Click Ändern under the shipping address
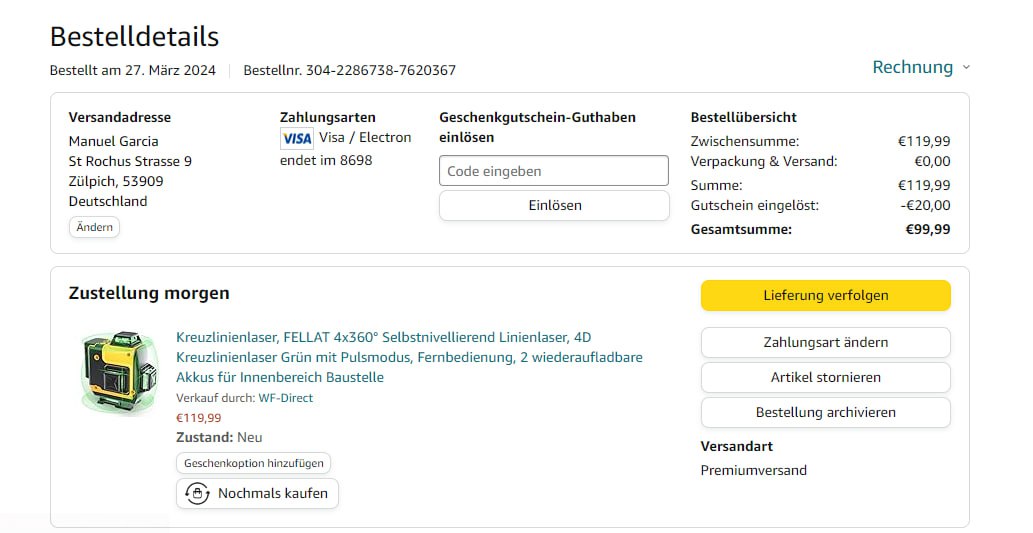1033x533 pixels. pyautogui.click(x=94, y=227)
